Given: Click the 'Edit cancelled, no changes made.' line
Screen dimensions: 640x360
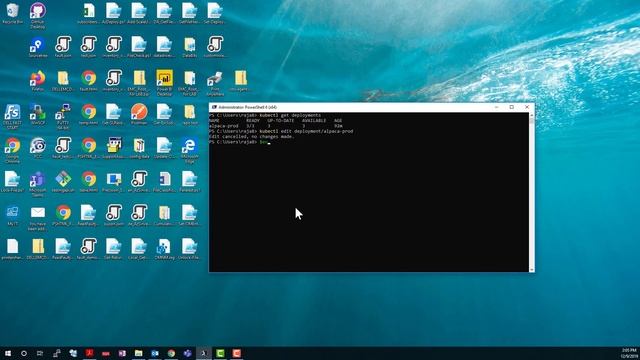Looking at the screenshot, I should pyautogui.click(x=251, y=137).
